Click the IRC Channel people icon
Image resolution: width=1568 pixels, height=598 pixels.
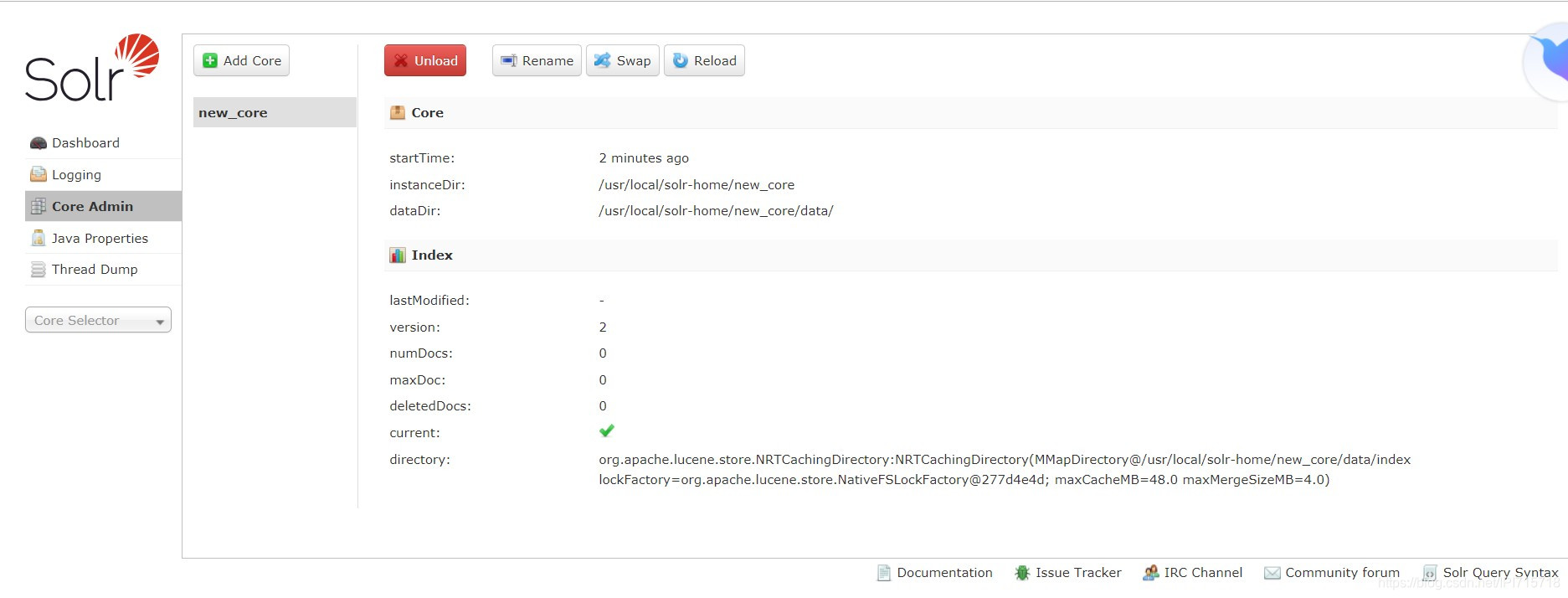pyautogui.click(x=1151, y=573)
